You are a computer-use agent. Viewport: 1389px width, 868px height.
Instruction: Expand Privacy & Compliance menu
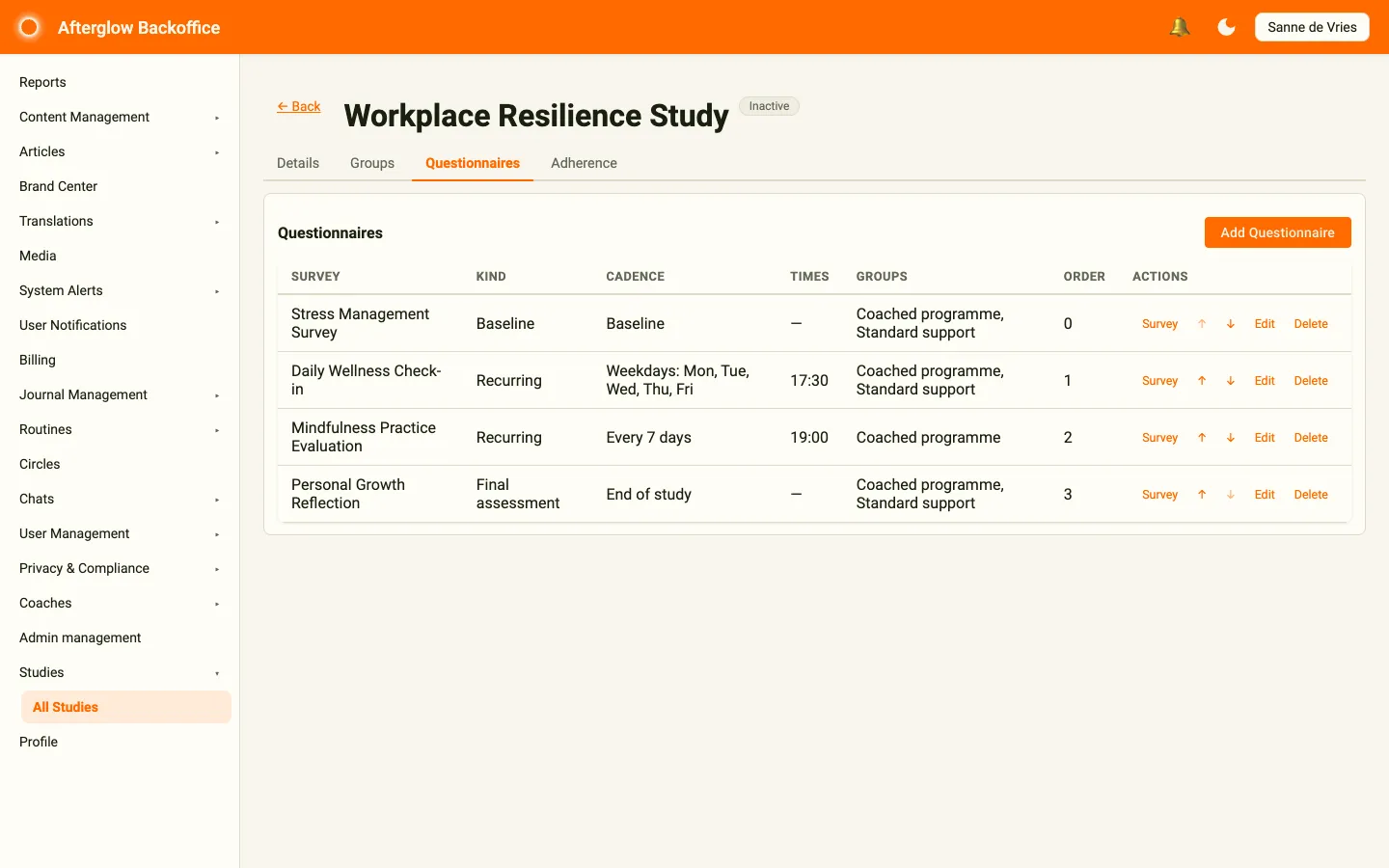coord(120,568)
